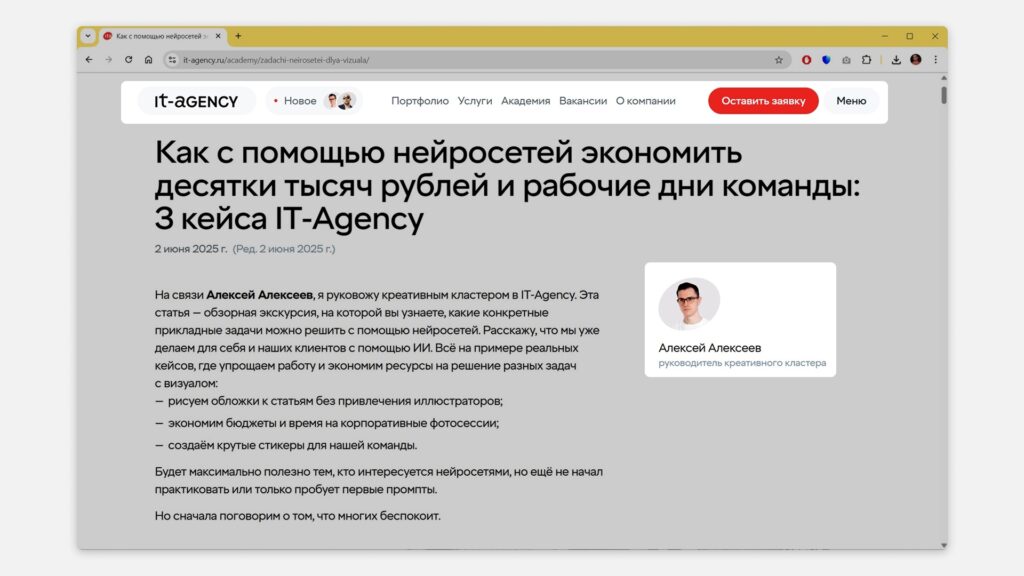Open a new browser tab

coord(238,36)
